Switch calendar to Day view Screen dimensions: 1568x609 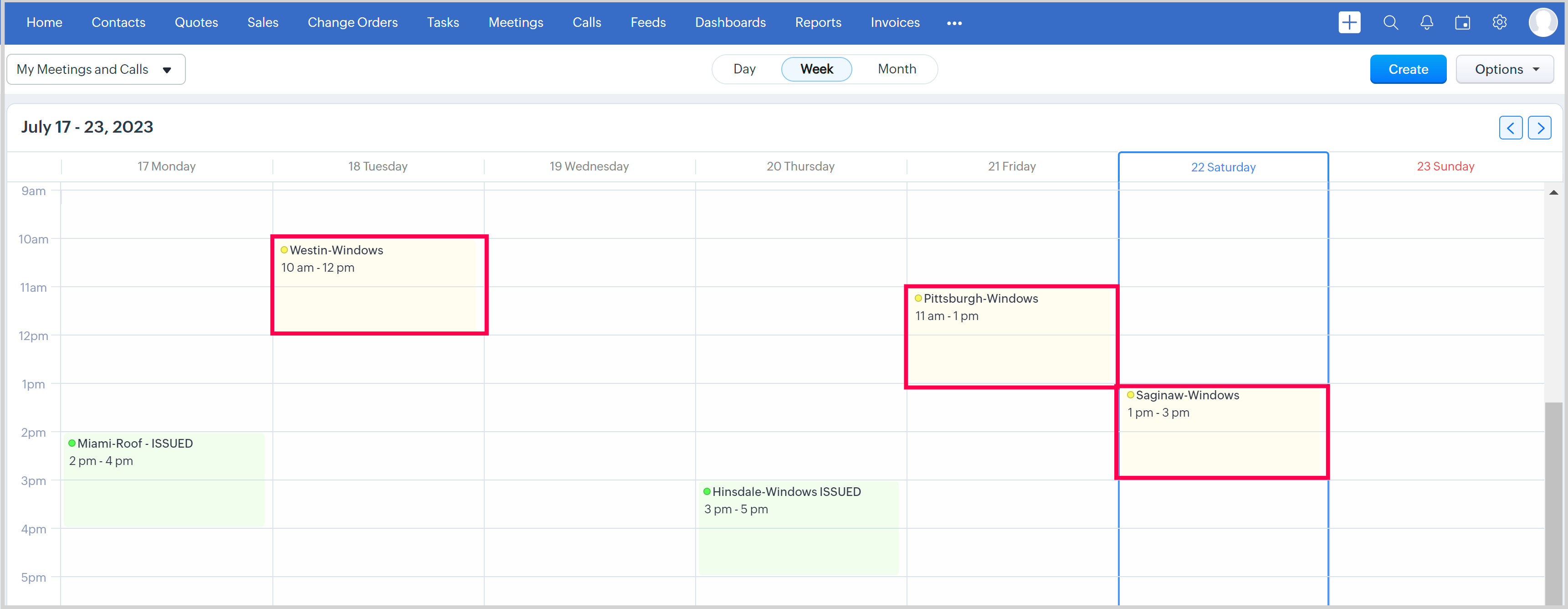[x=744, y=69]
